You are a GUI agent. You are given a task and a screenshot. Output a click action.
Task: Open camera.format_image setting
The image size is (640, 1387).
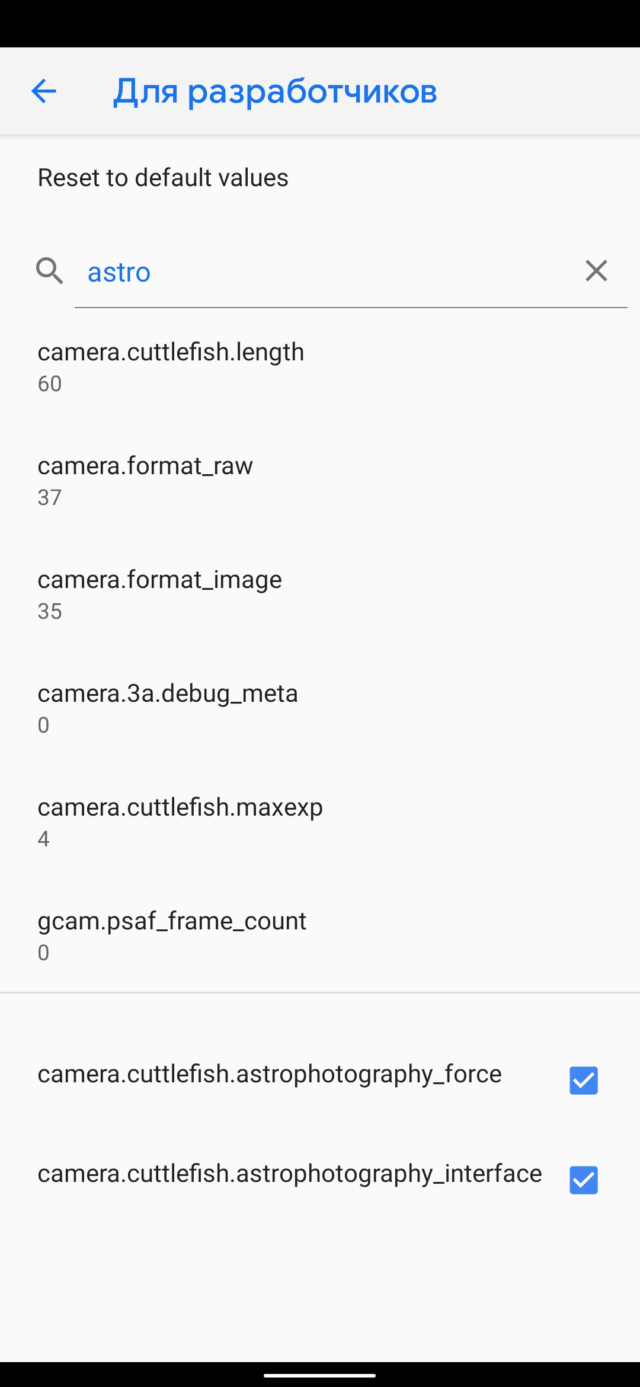[320, 595]
